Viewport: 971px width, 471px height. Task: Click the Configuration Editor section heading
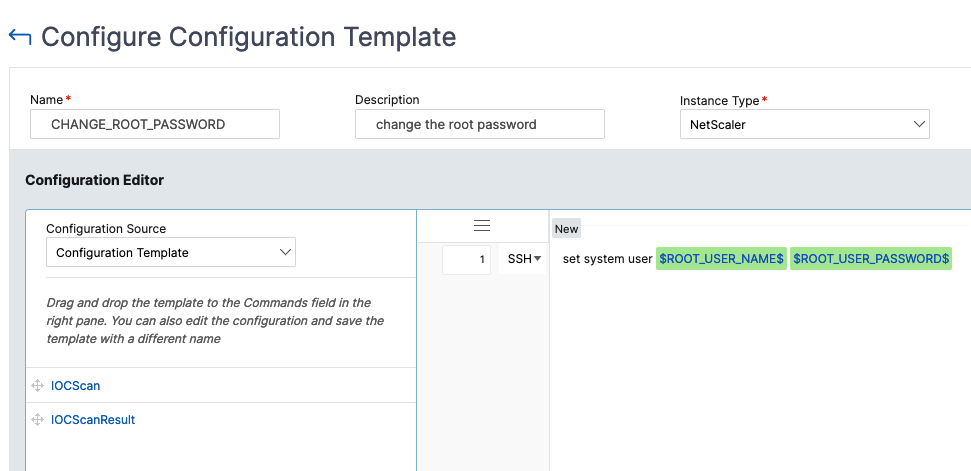(x=95, y=180)
